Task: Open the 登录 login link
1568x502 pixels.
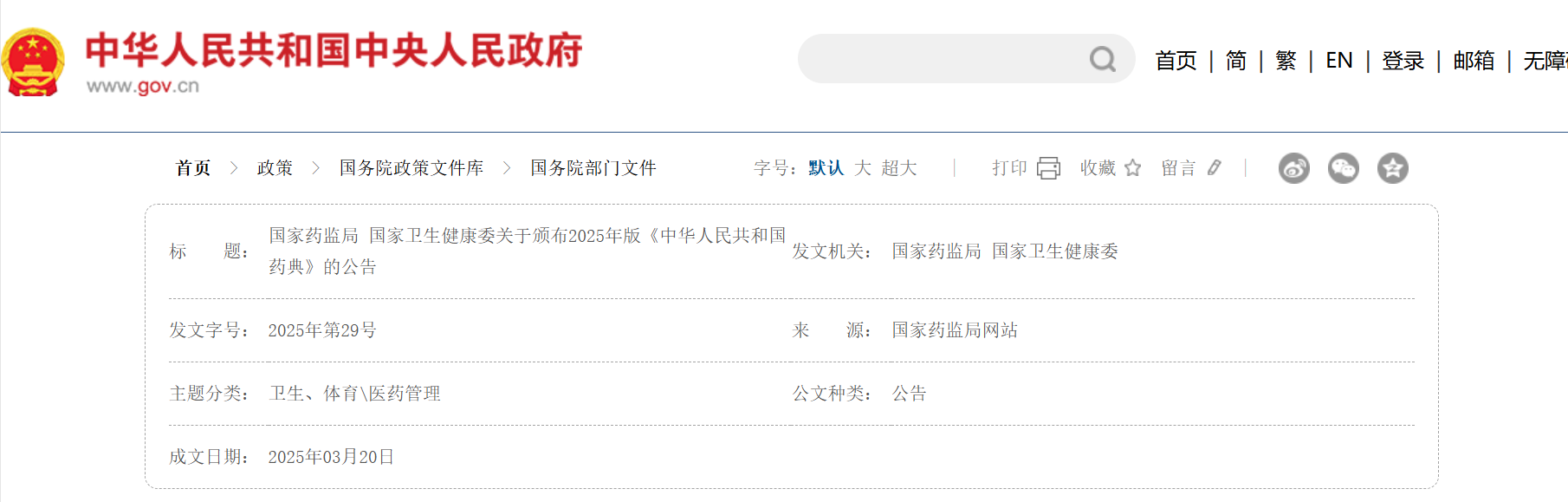Action: click(x=1403, y=61)
